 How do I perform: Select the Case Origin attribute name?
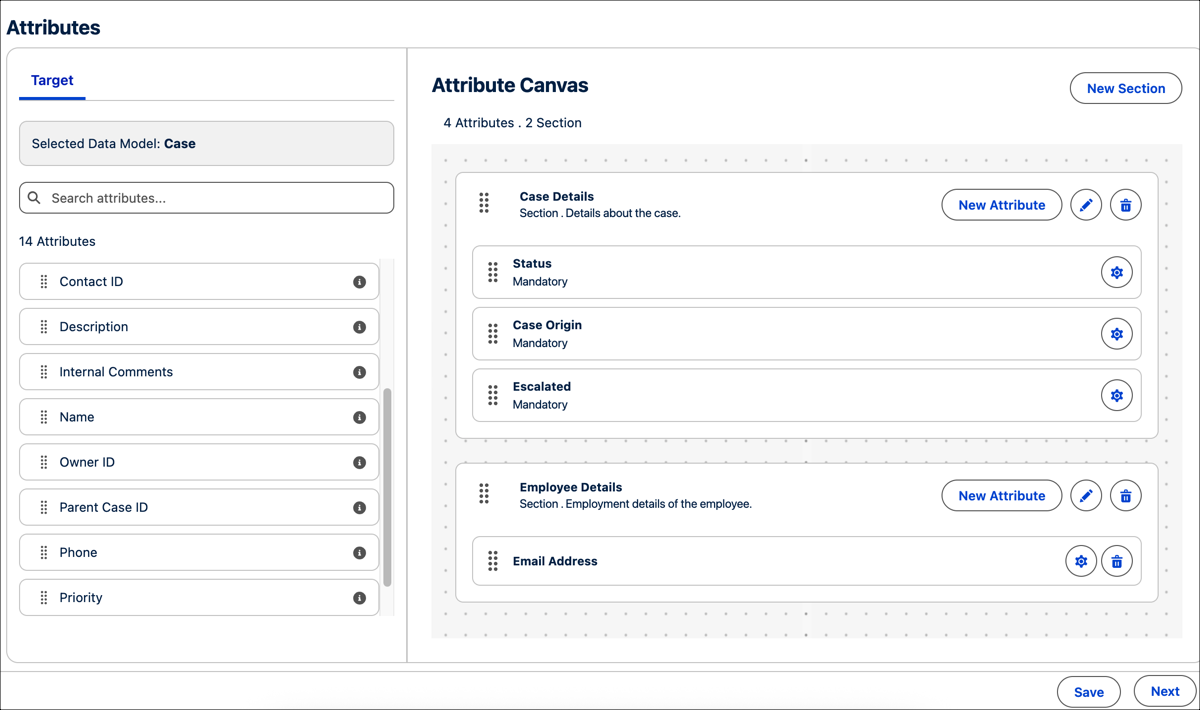pyautogui.click(x=547, y=325)
